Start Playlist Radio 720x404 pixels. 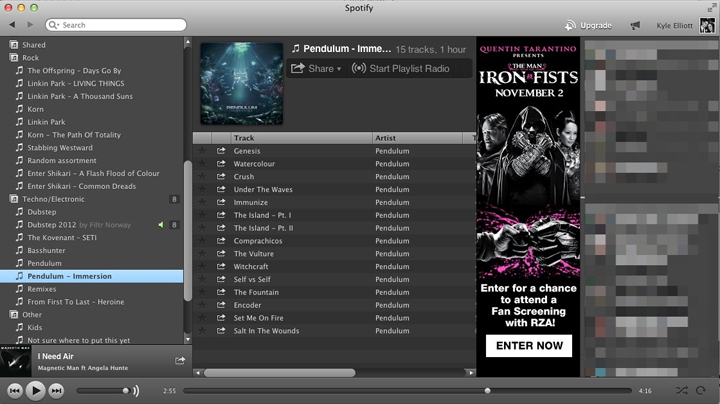(400, 68)
